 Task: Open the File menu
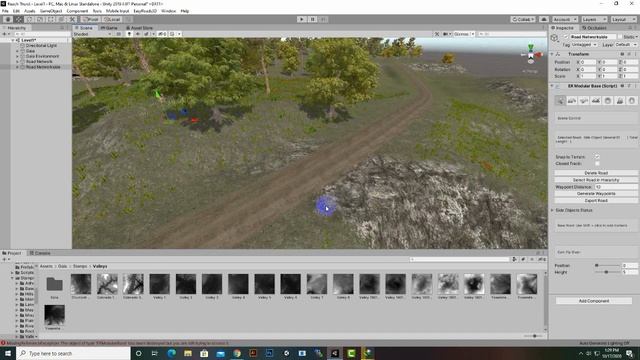click(x=5, y=11)
